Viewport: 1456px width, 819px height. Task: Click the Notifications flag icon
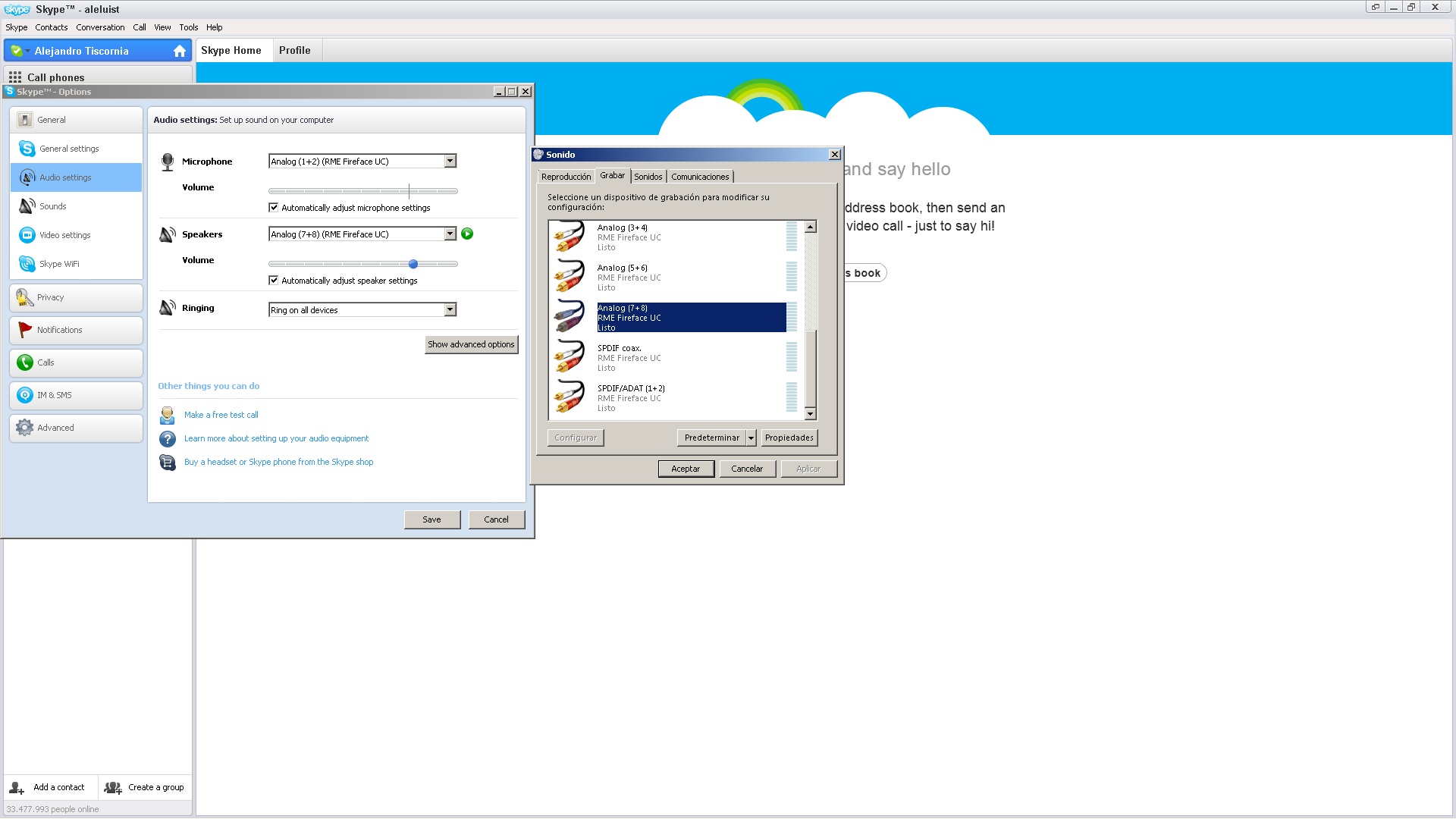coord(25,330)
